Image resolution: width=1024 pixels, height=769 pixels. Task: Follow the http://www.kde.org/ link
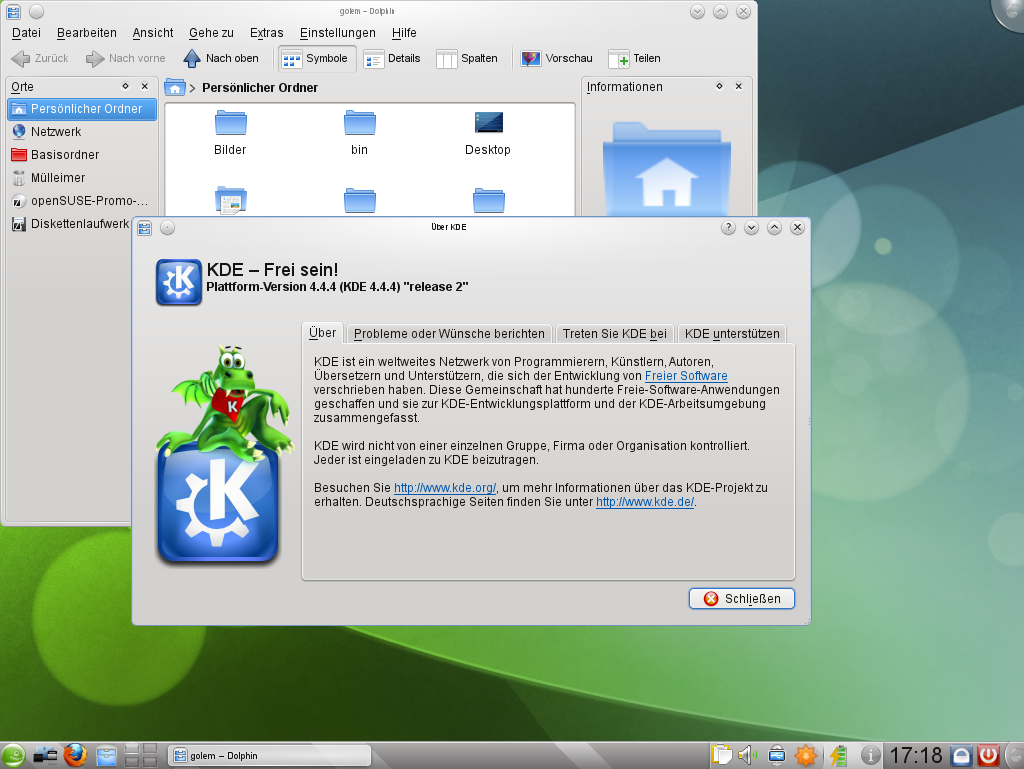(443, 488)
